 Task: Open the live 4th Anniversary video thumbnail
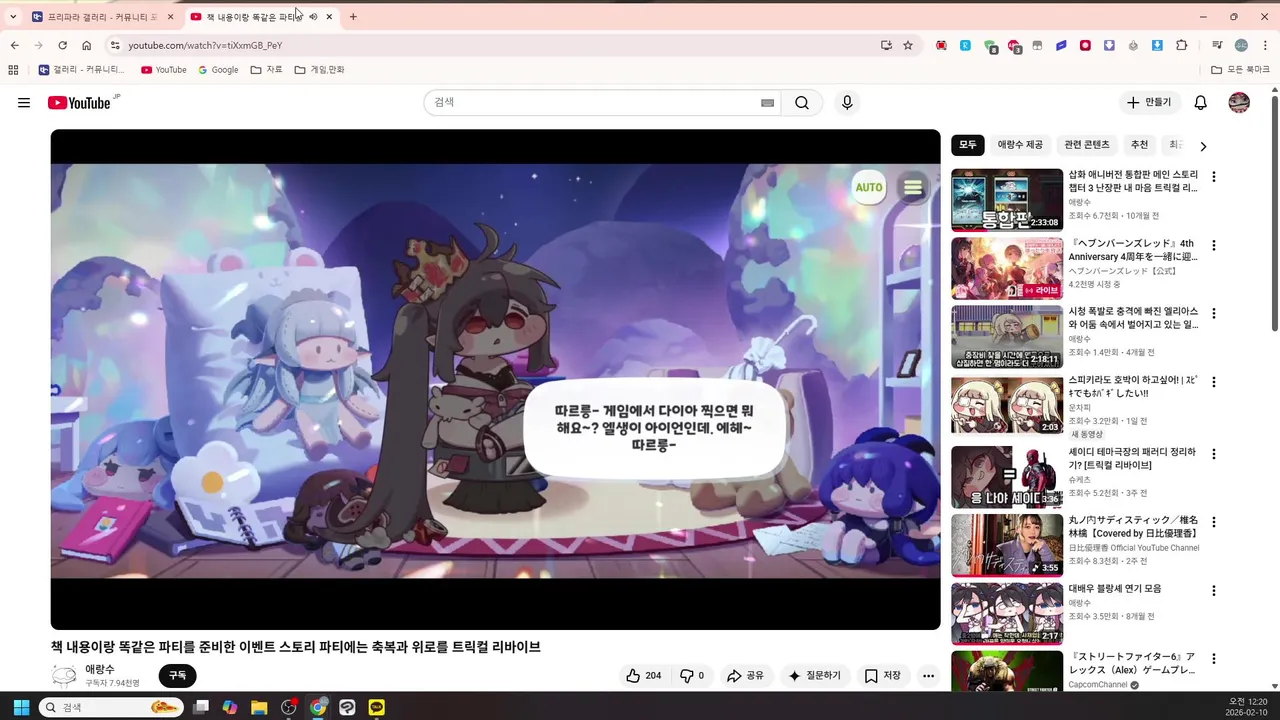1007,268
